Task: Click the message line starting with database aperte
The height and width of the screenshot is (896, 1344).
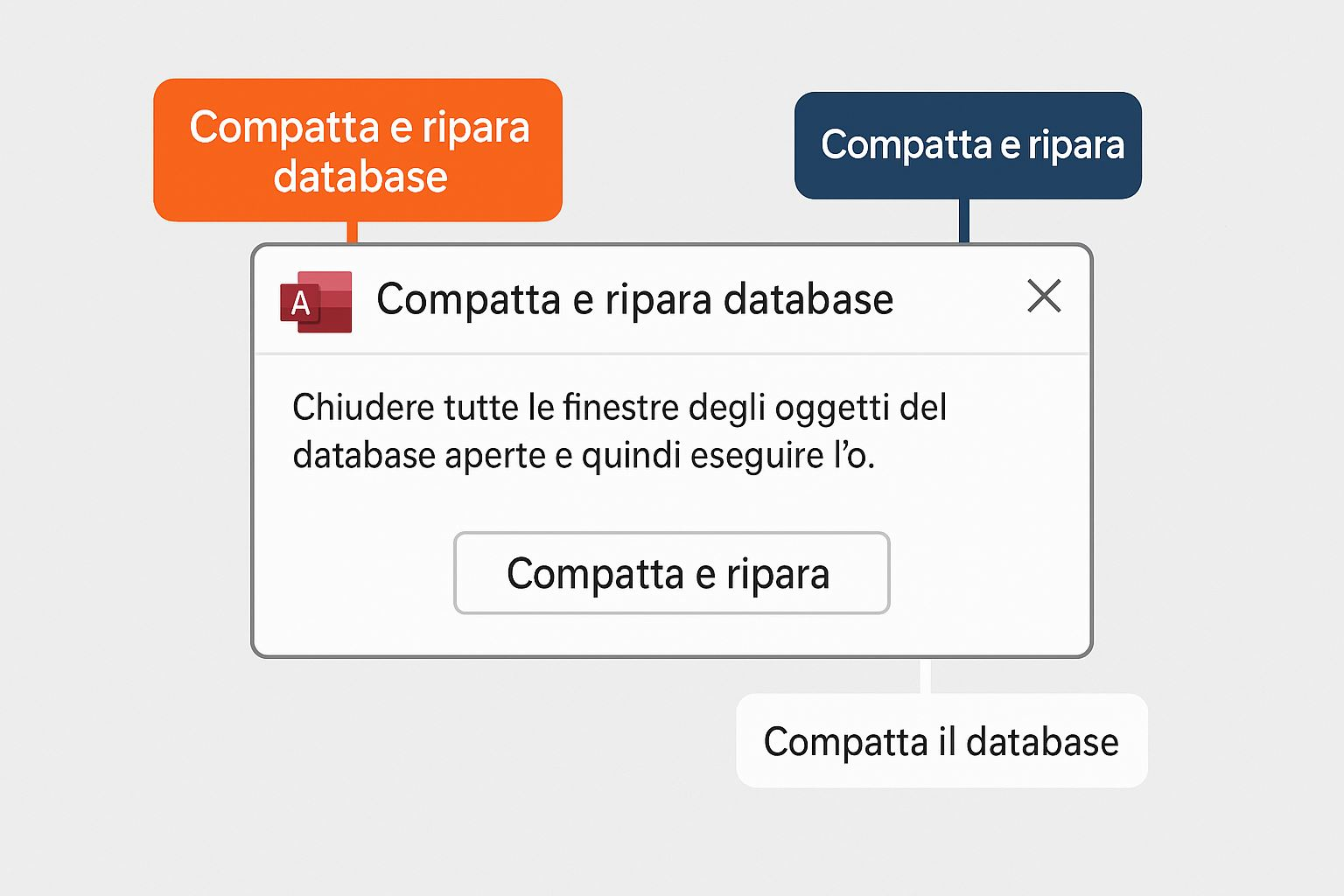Action: click(x=583, y=456)
